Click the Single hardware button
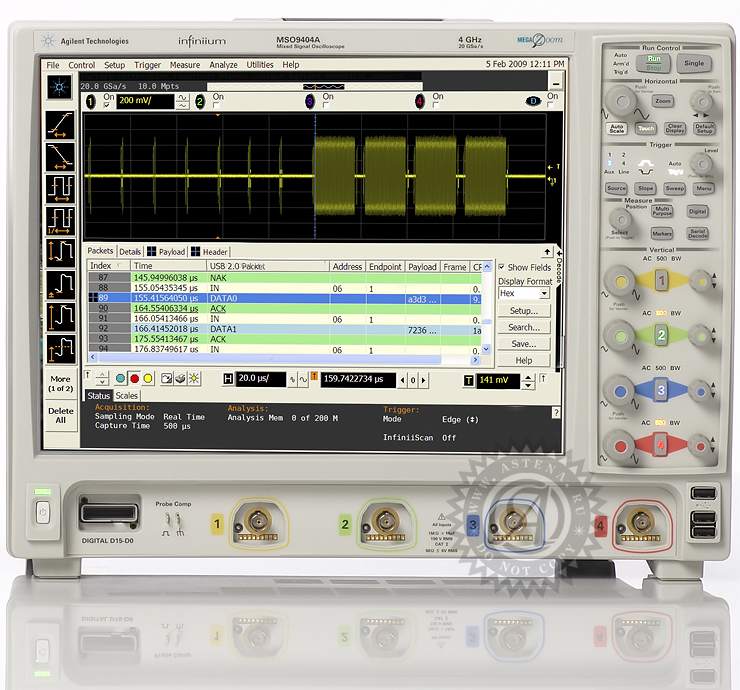Screen dimensions: 740x690 tap(694, 63)
